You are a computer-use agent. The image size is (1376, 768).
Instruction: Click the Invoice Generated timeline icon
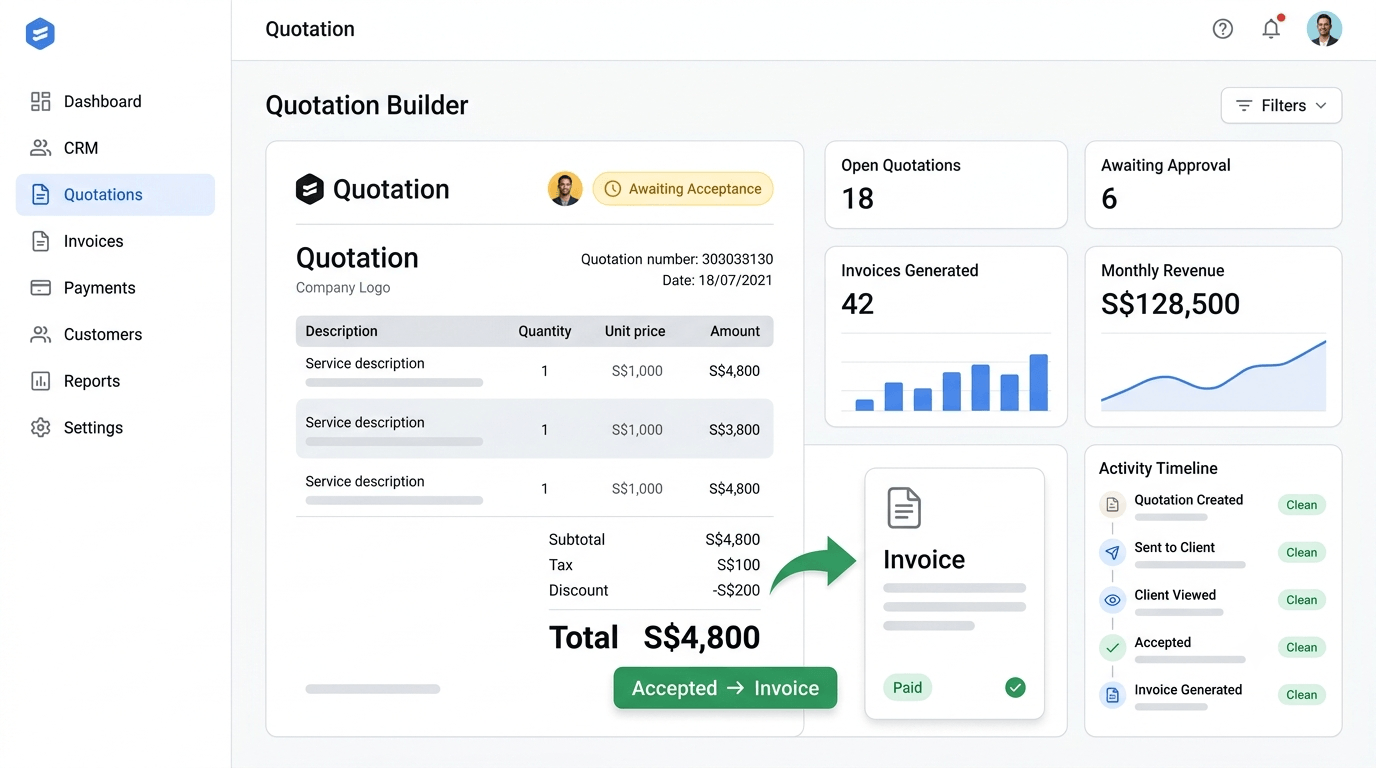1112,695
